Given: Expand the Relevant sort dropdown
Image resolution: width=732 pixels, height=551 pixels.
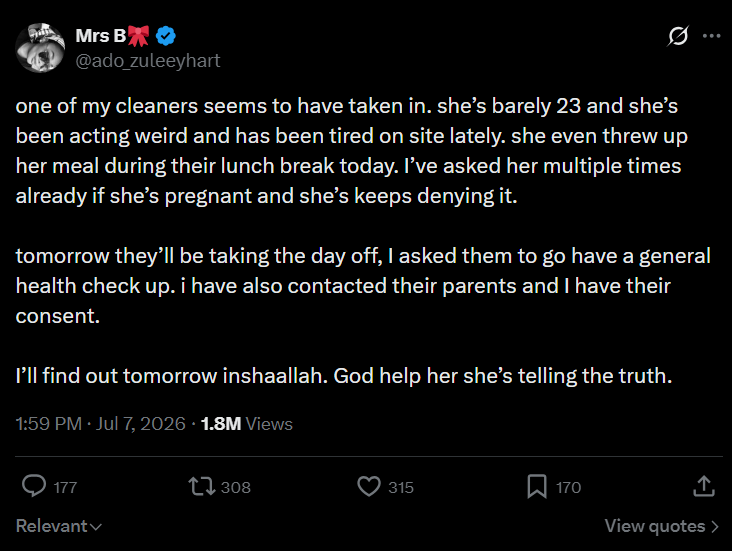Looking at the screenshot, I should click(59, 526).
